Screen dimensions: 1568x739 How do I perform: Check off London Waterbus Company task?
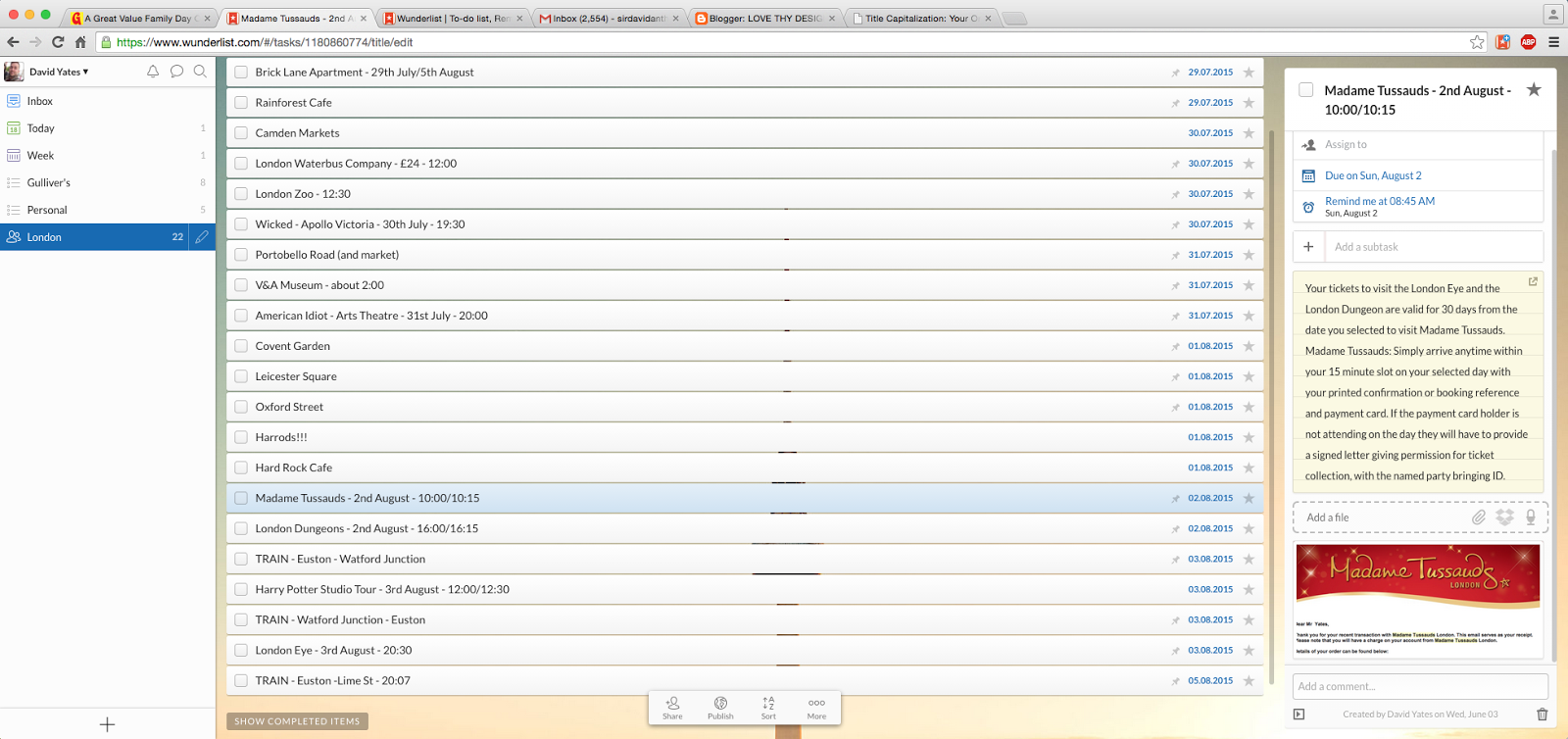click(241, 164)
